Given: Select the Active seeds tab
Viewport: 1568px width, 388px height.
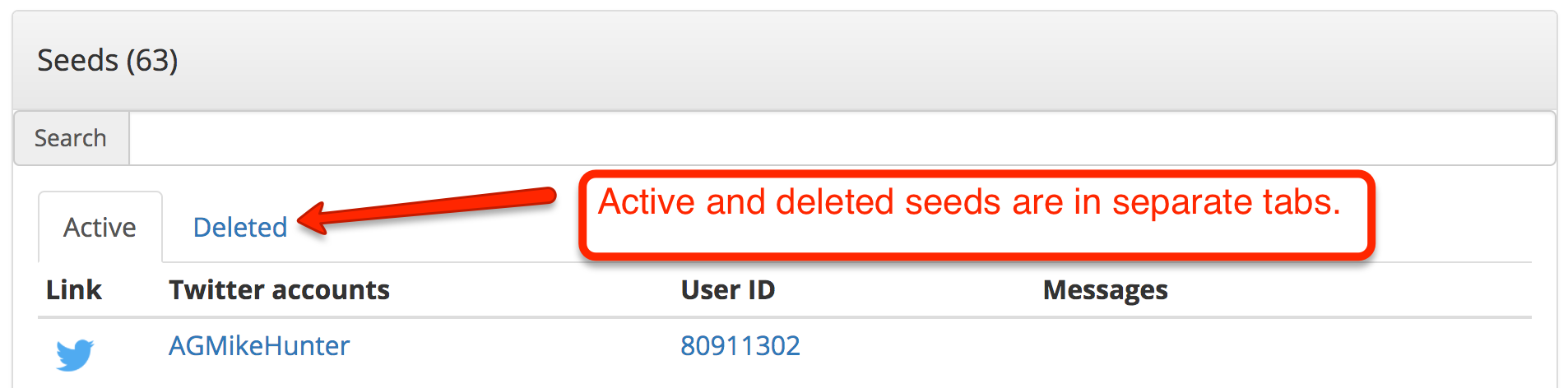Looking at the screenshot, I should tap(100, 228).
